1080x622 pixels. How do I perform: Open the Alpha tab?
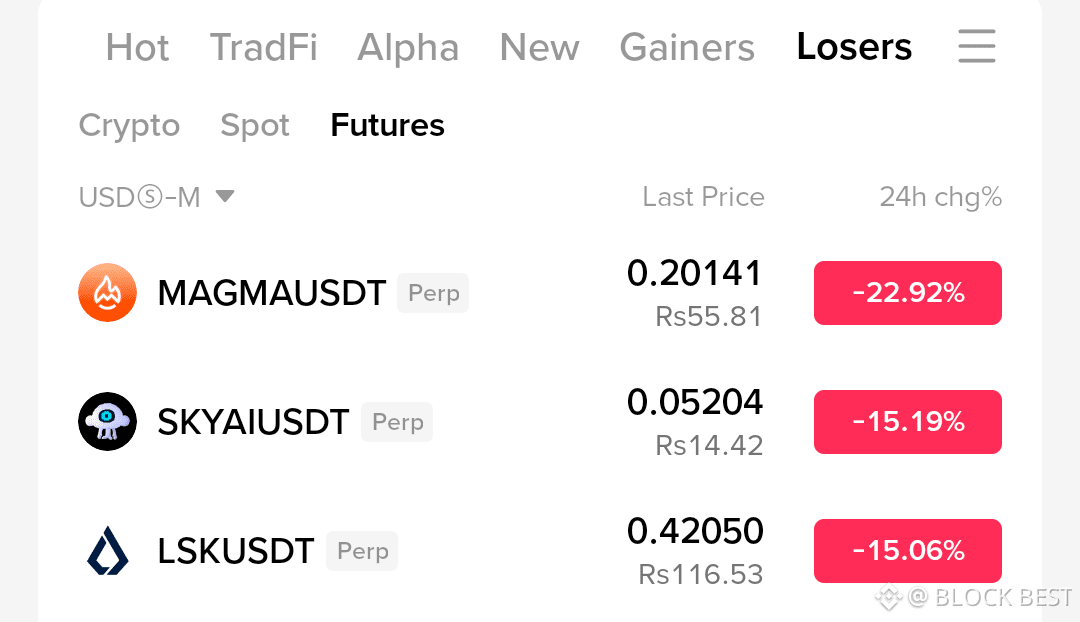[x=408, y=48]
